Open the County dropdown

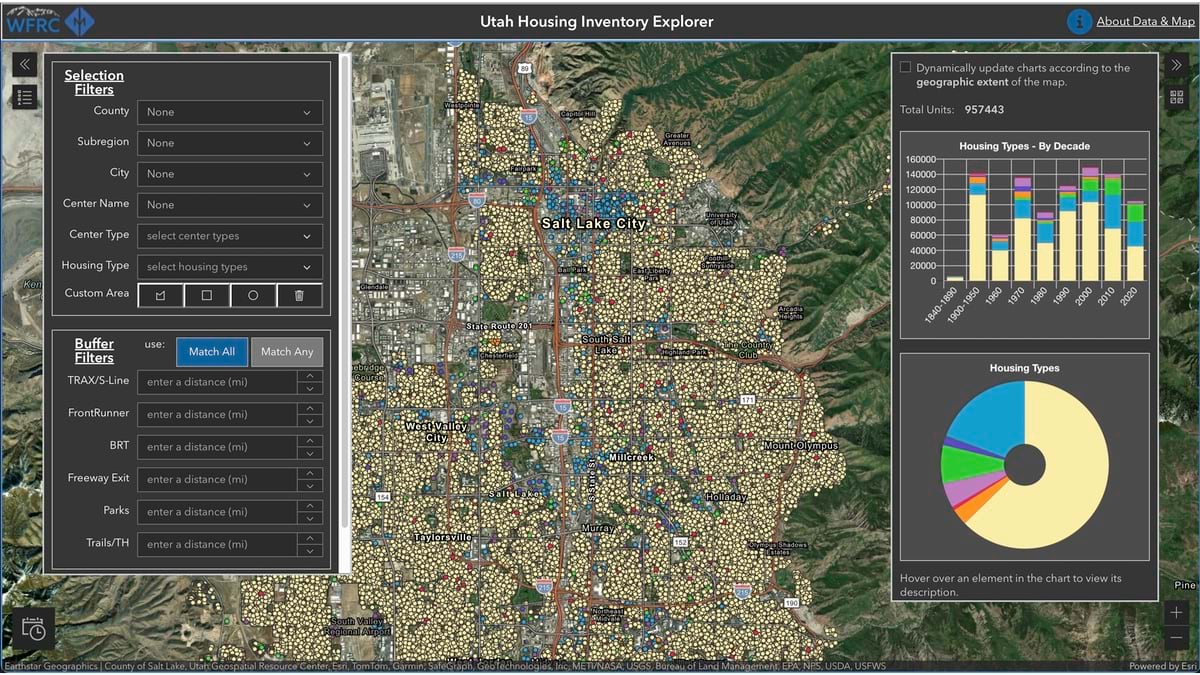pyautogui.click(x=230, y=111)
